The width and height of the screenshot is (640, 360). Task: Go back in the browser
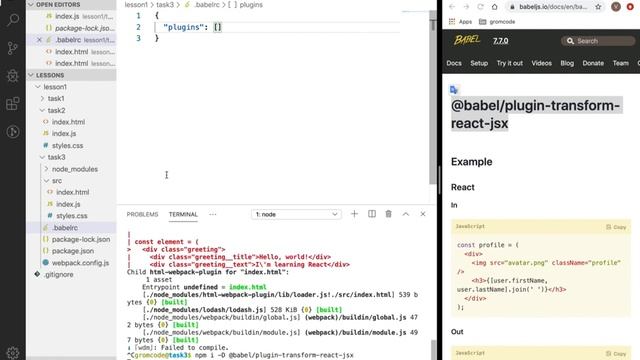(452, 7)
